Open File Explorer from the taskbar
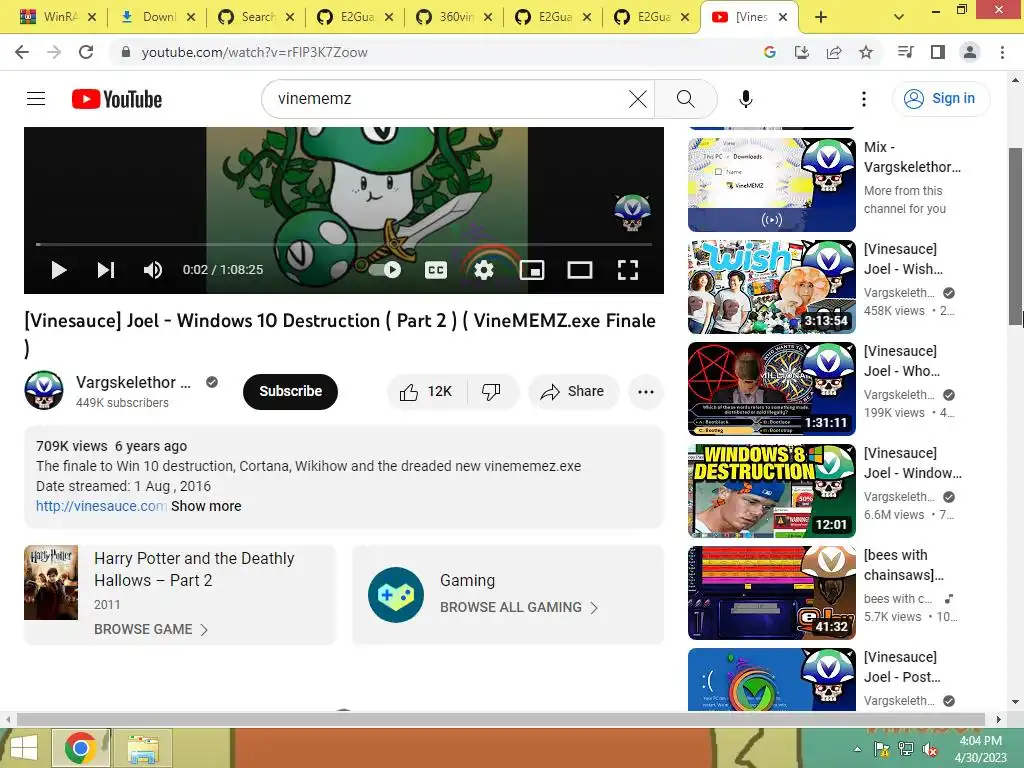Image resolution: width=1024 pixels, height=768 pixels. click(143, 748)
